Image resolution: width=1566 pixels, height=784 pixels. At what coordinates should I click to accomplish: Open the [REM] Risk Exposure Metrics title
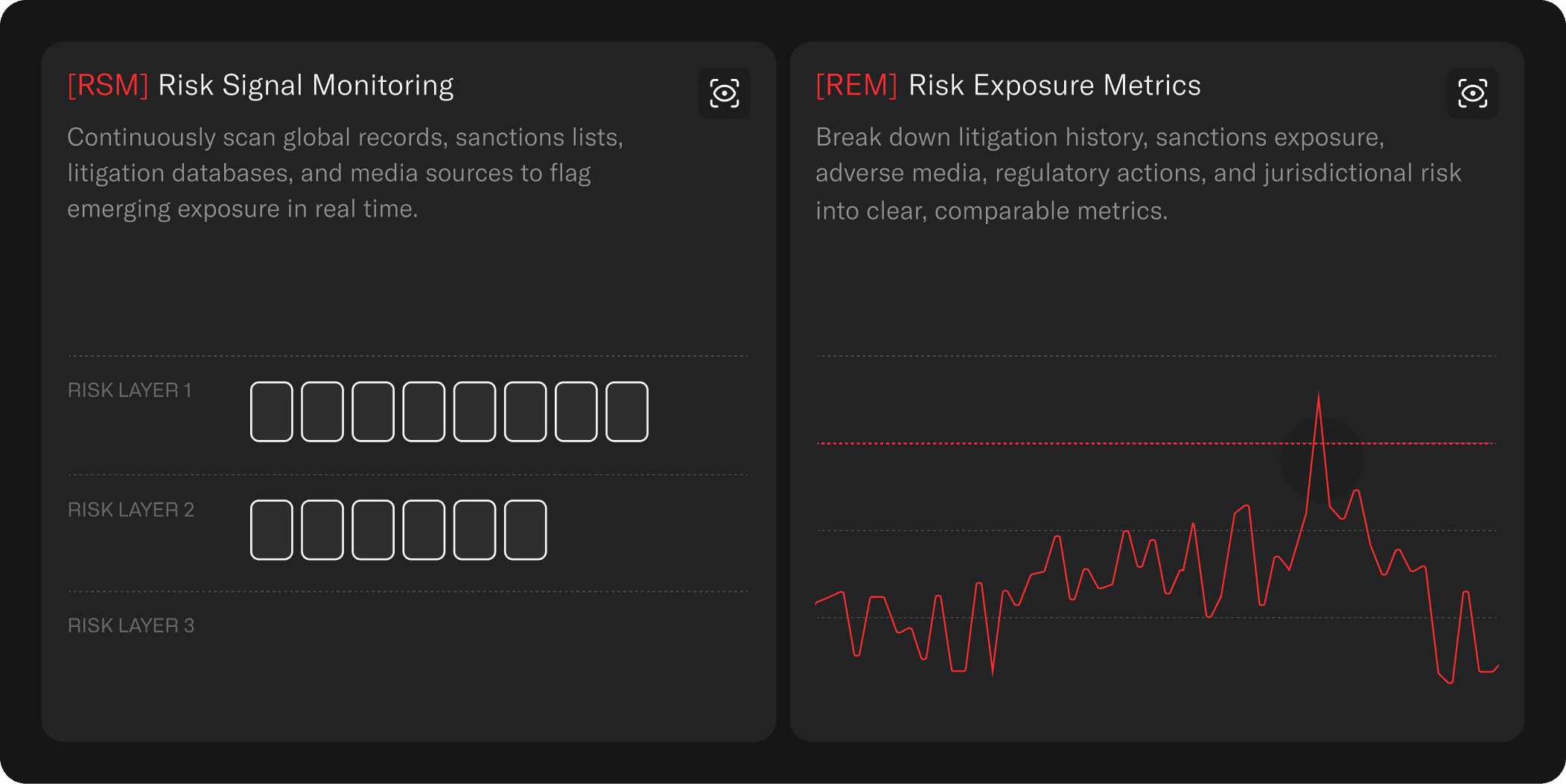pos(1008,86)
